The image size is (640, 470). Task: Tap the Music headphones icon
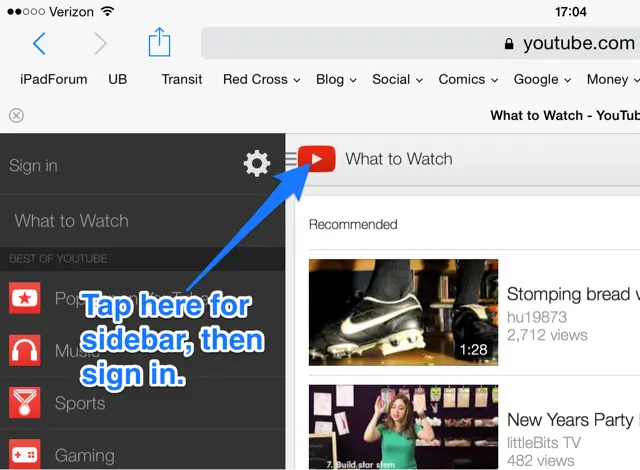tap(25, 350)
